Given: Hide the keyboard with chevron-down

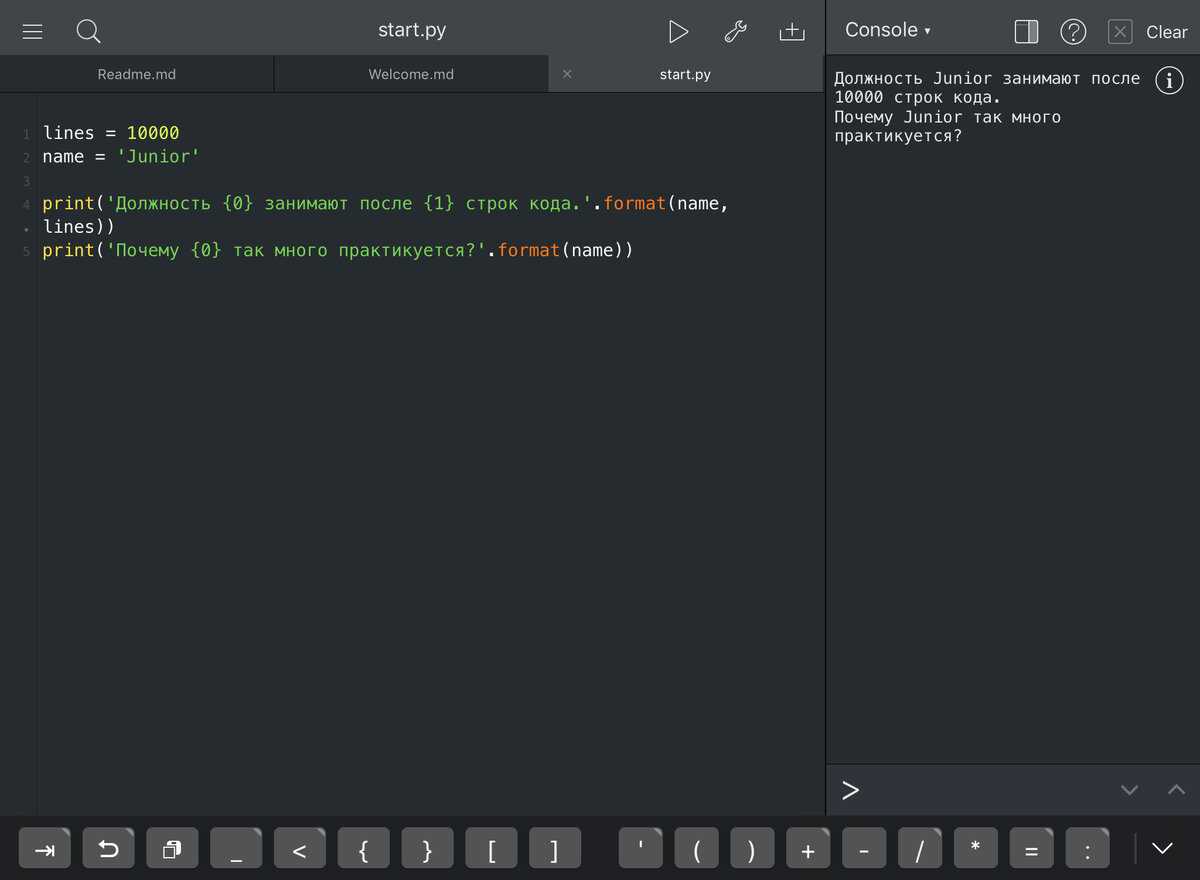Looking at the screenshot, I should pyautogui.click(x=1162, y=848).
